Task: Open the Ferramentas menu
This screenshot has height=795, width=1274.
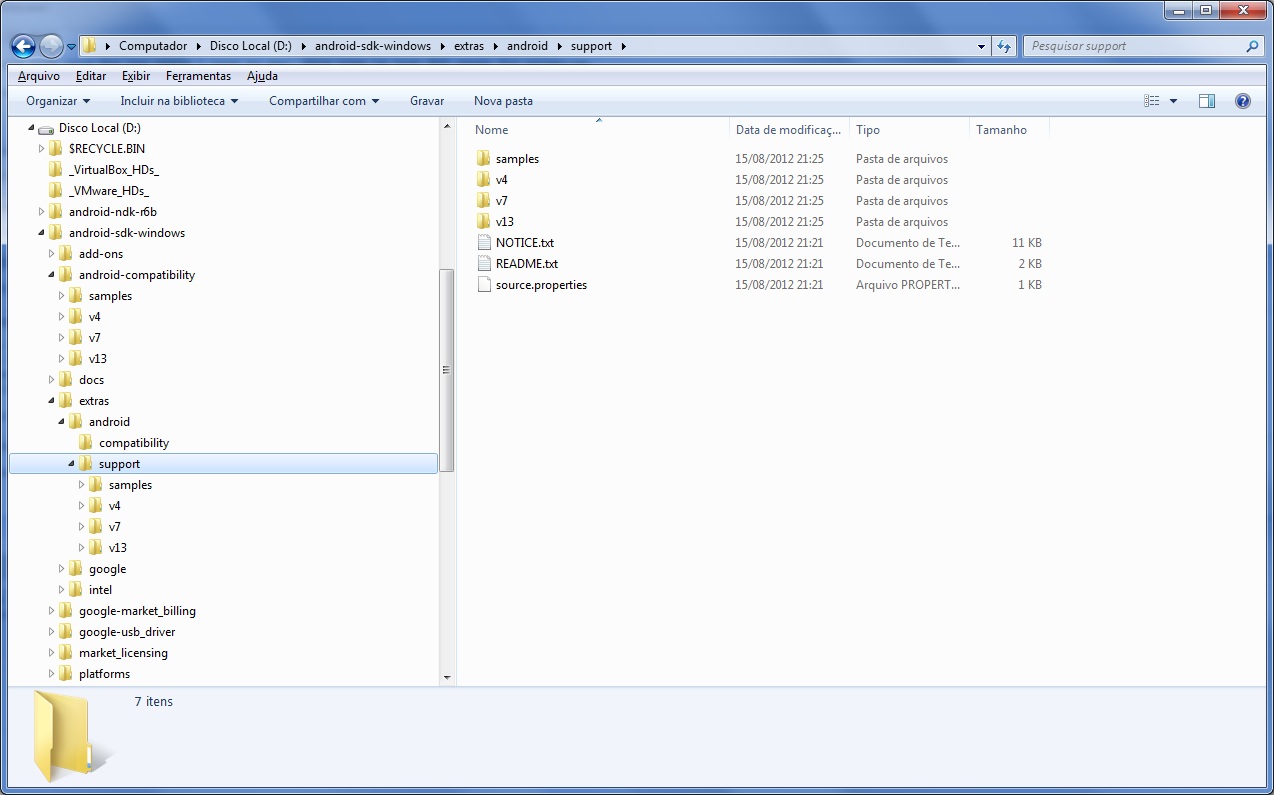Action: coord(198,76)
